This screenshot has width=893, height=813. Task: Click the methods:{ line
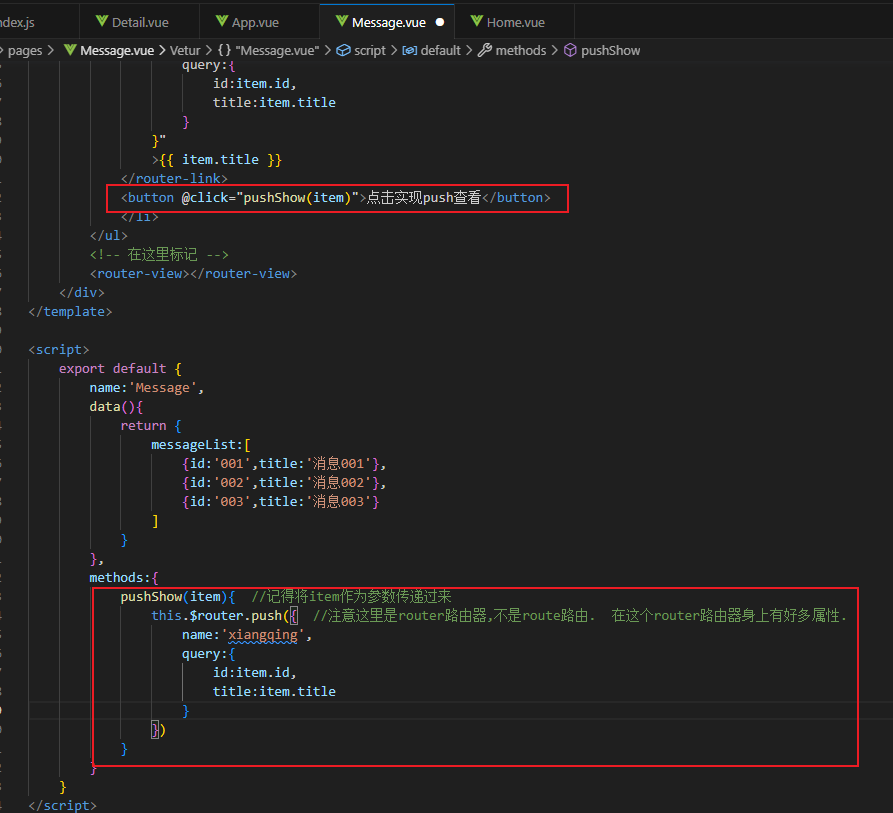click(124, 578)
